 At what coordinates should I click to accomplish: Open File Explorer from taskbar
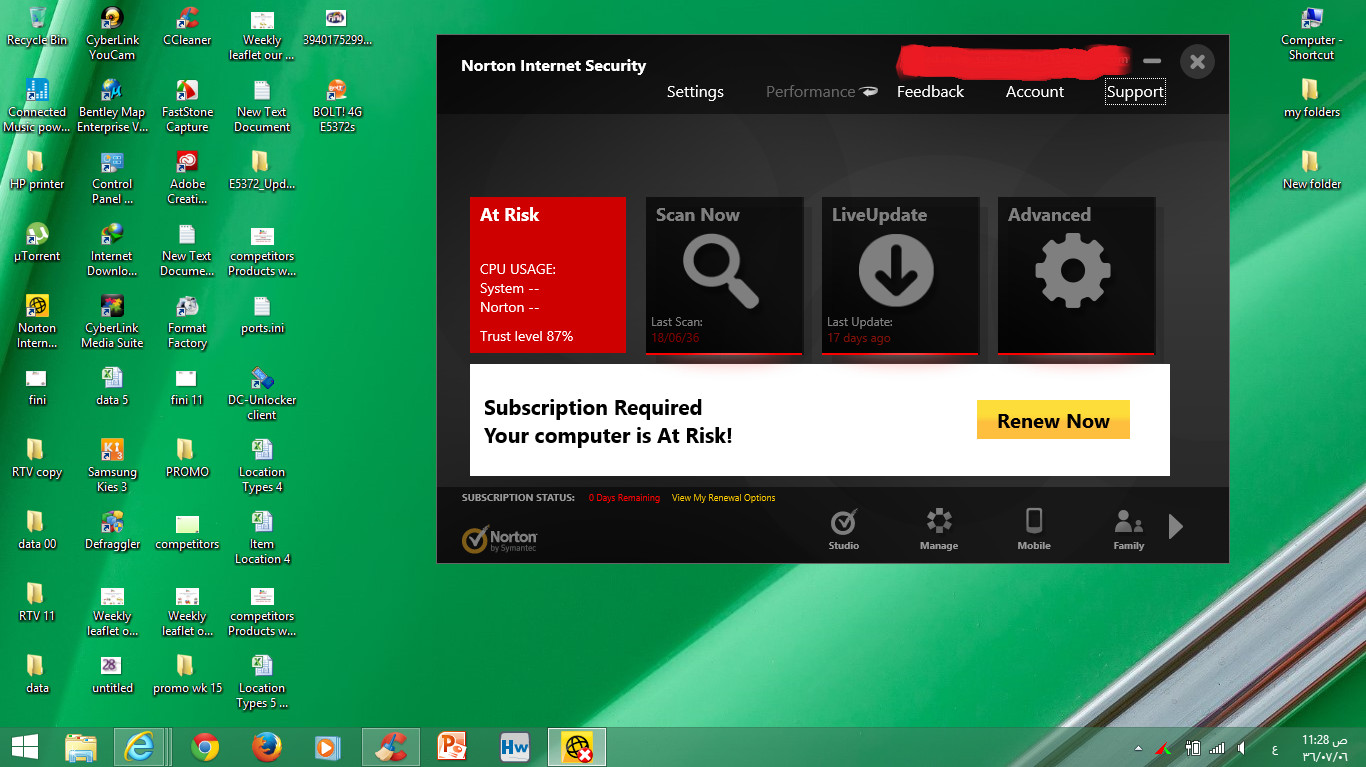pyautogui.click(x=81, y=747)
